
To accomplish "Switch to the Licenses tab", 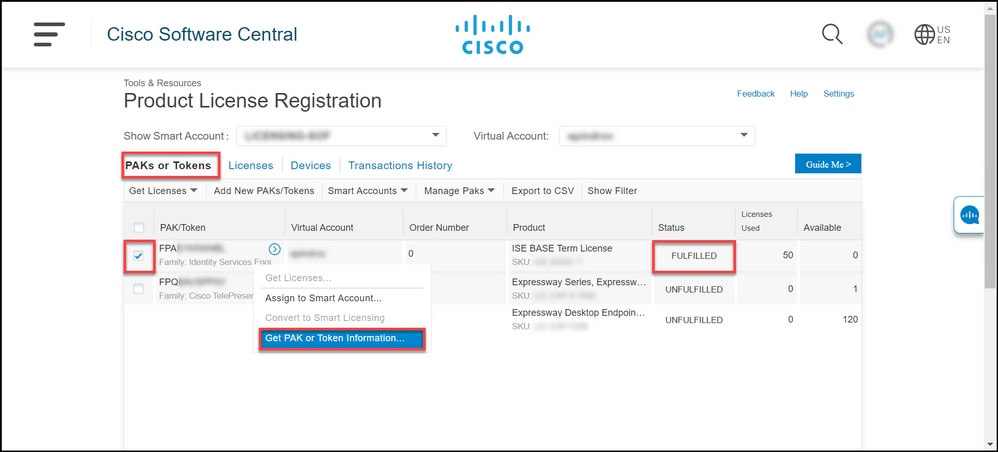I will 251,166.
